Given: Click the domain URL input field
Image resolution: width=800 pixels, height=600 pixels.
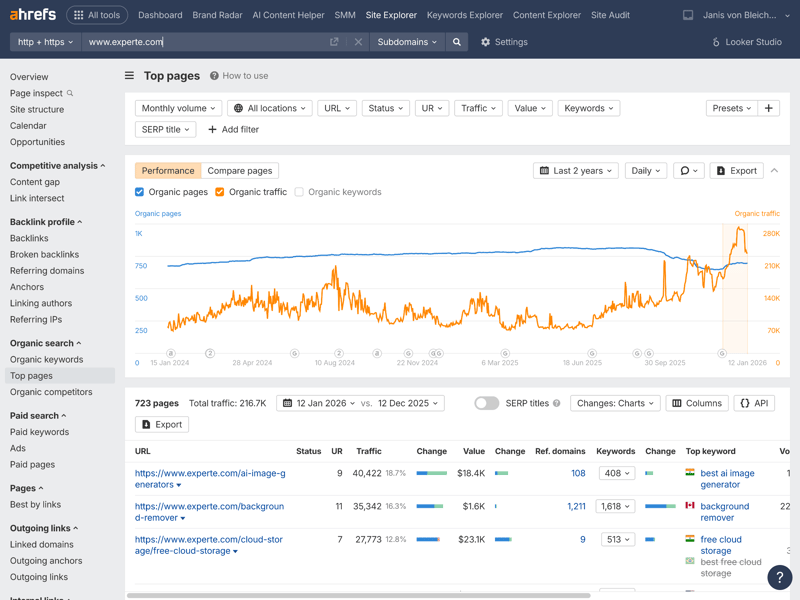Looking at the screenshot, I should pyautogui.click(x=200, y=42).
